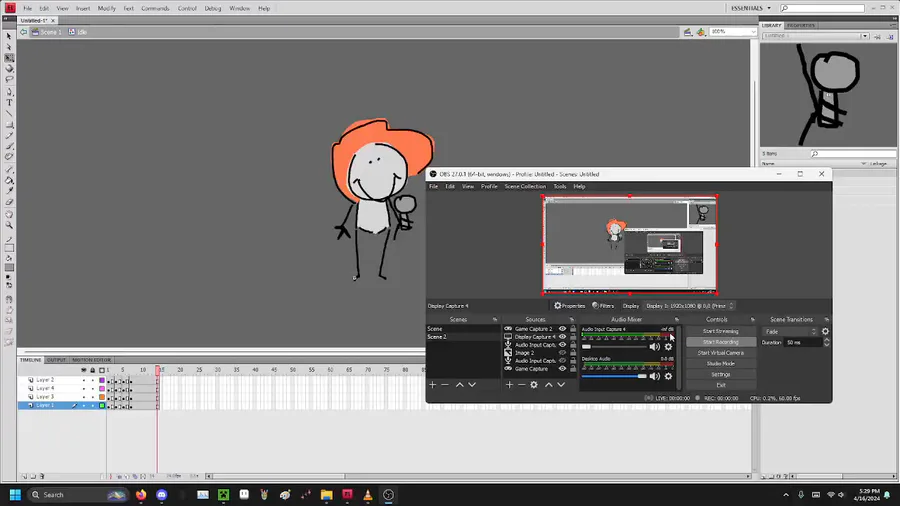Screen dimensions: 900x506
Task: Toggle visibility eye of Game Capture 2 source
Action: [x=562, y=329]
